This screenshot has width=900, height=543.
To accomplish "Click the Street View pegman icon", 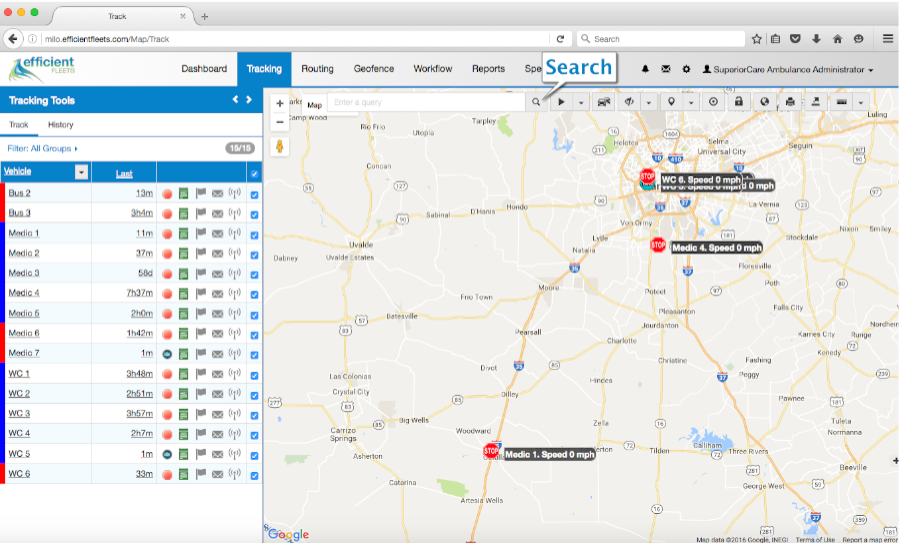I will tap(280, 146).
